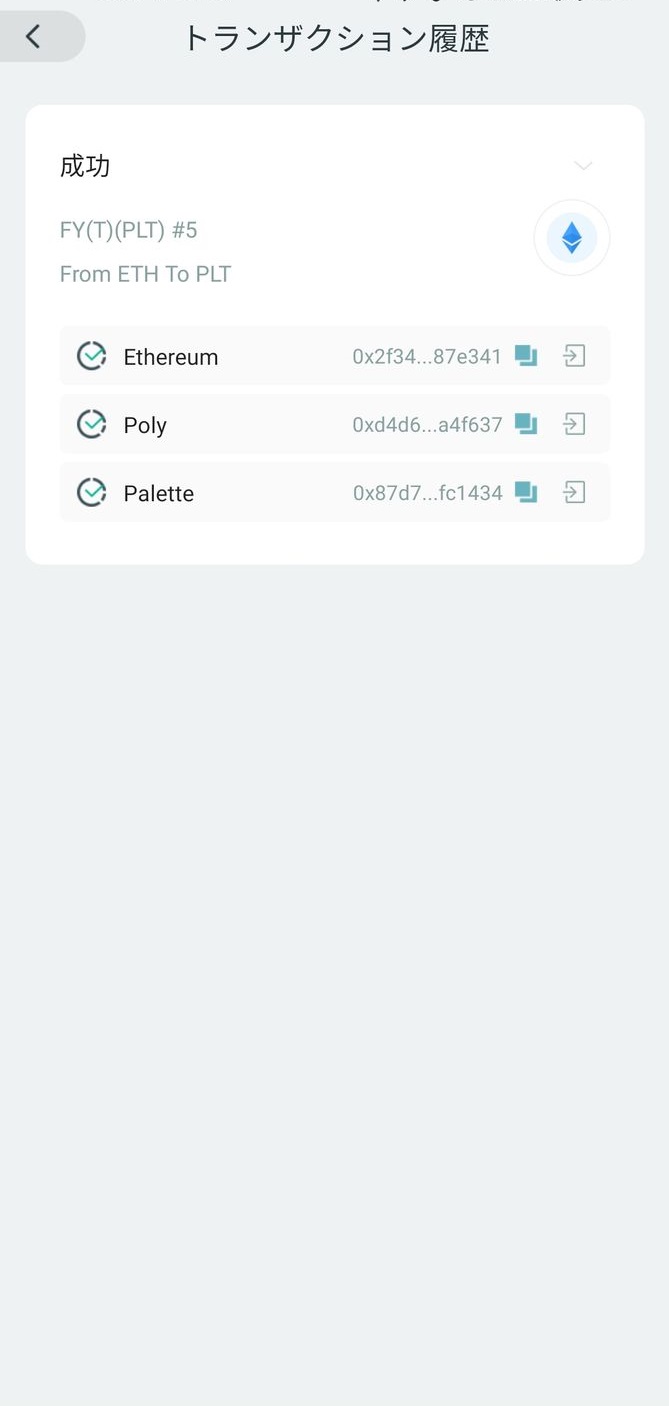Copy the Poly transaction hash

click(x=525, y=424)
